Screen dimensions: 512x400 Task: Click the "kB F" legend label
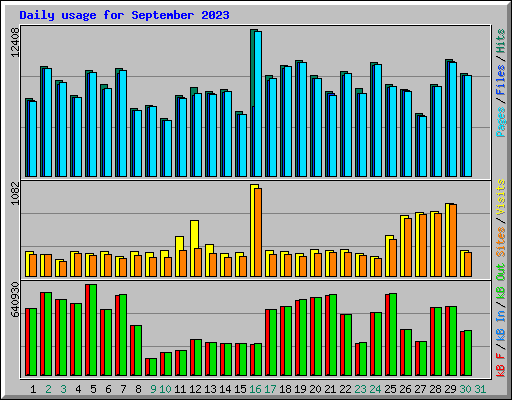501,365
